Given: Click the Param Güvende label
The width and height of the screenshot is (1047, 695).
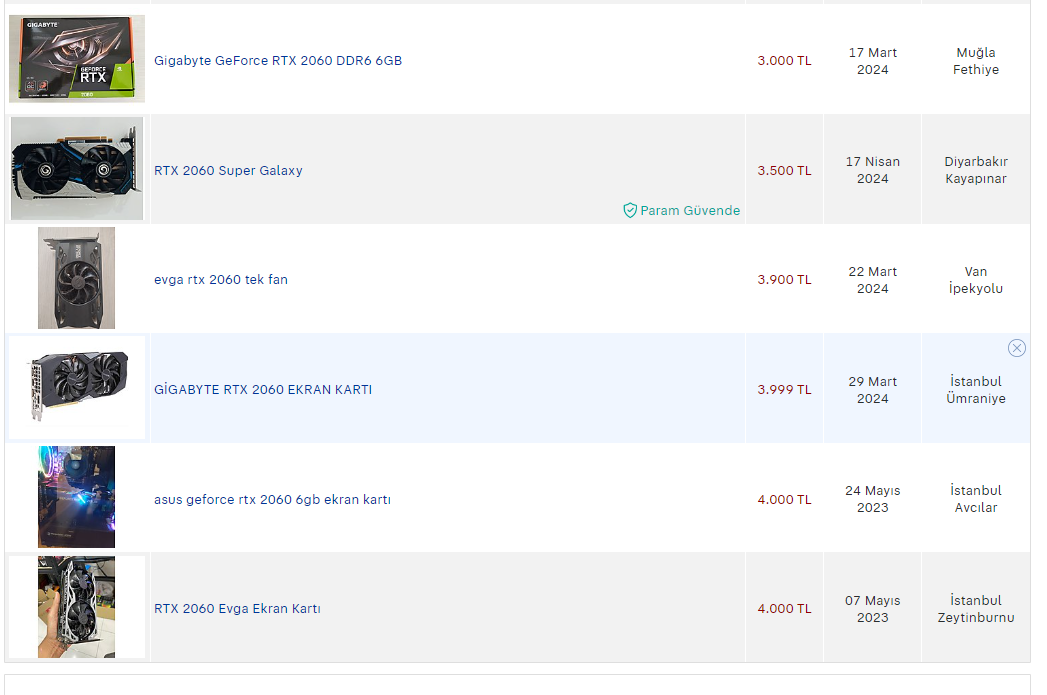Looking at the screenshot, I should tap(690, 211).
